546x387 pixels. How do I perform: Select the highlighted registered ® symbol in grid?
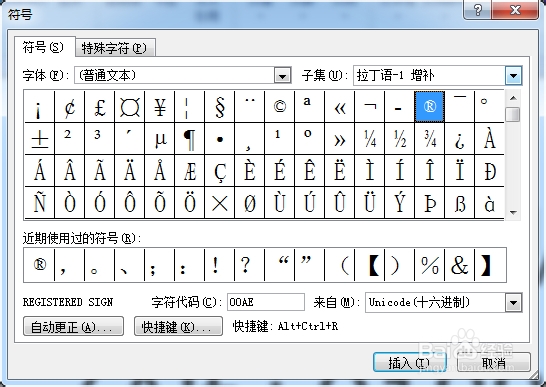point(429,107)
